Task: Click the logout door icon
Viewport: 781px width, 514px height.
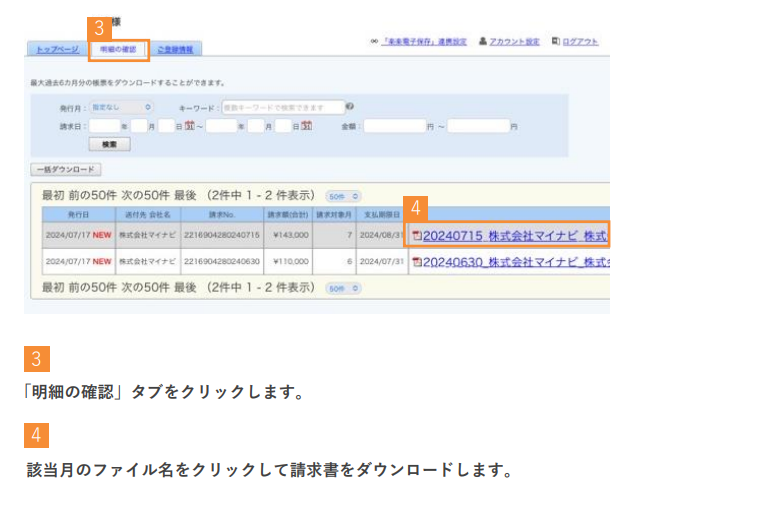Action: [556, 42]
